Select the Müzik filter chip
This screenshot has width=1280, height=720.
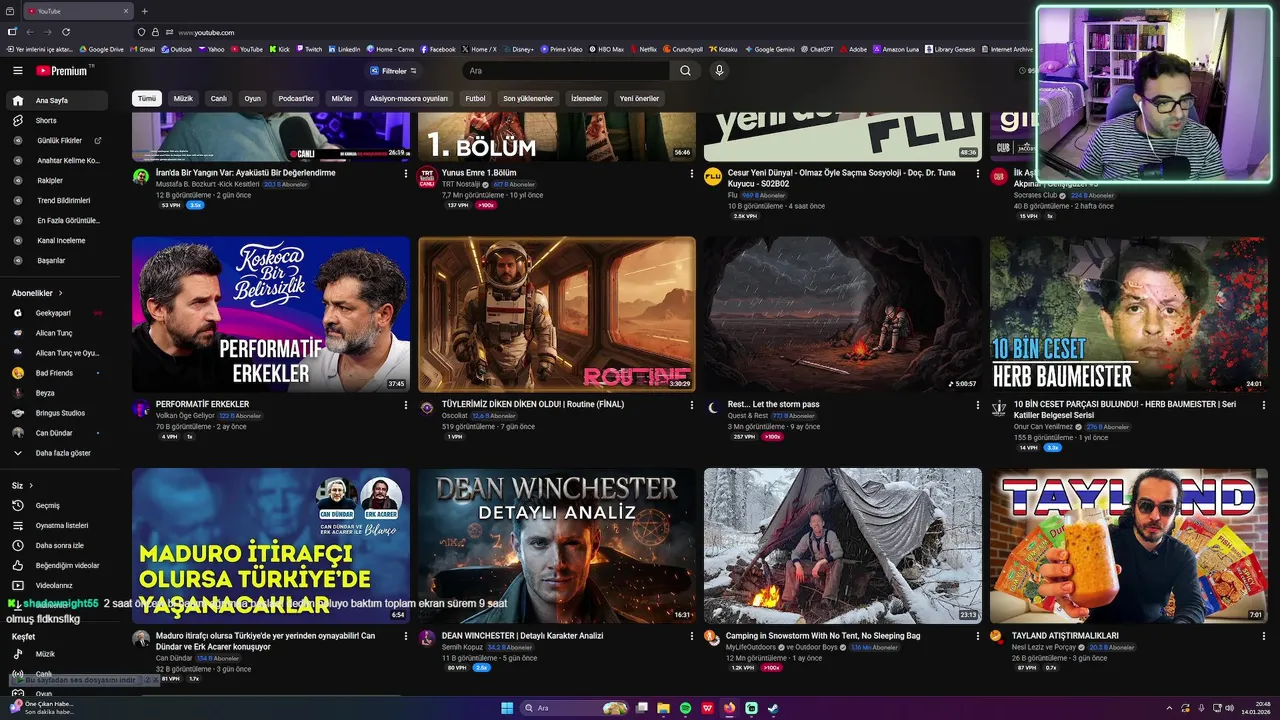183,99
